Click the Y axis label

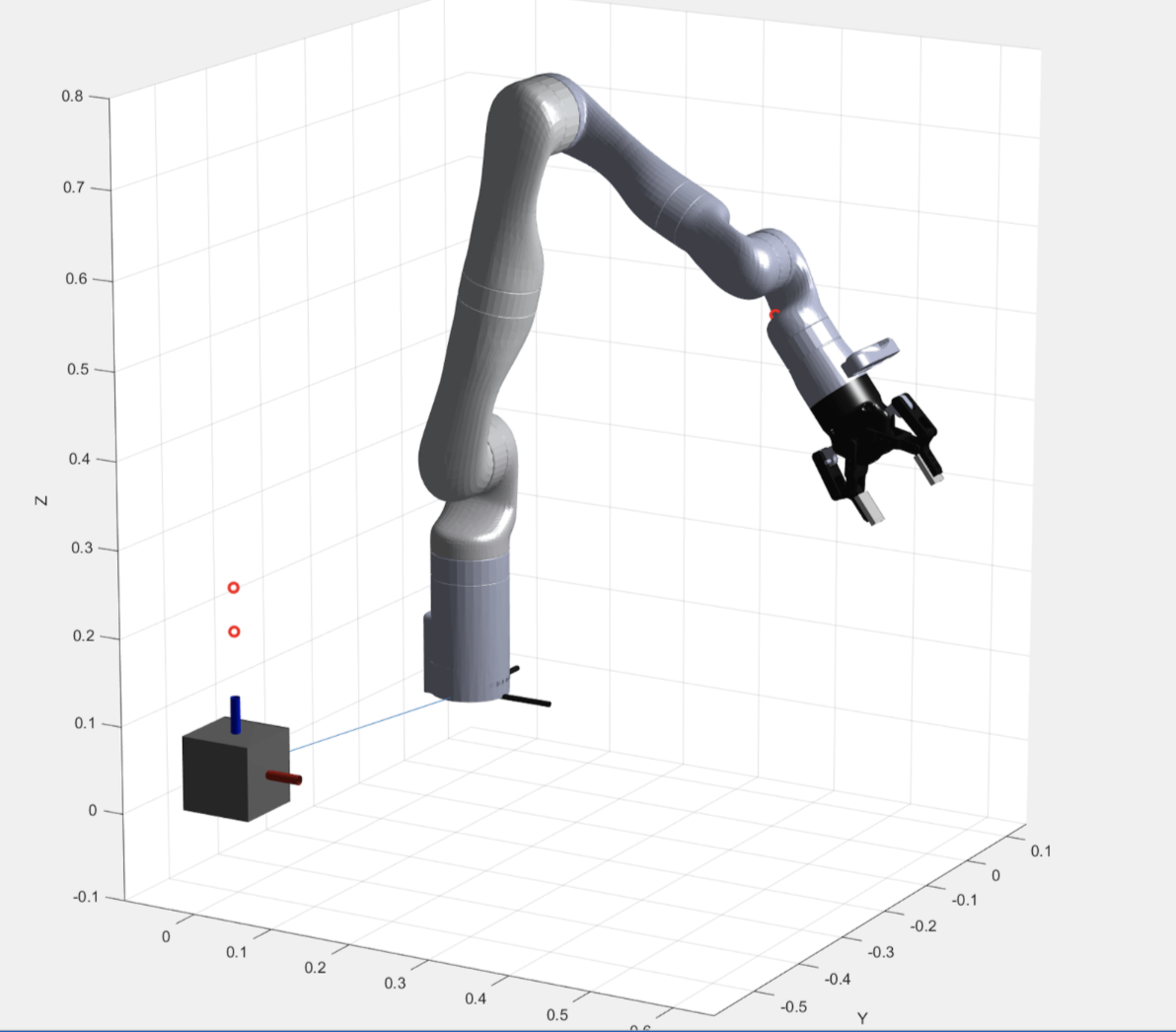pyautogui.click(x=862, y=1018)
